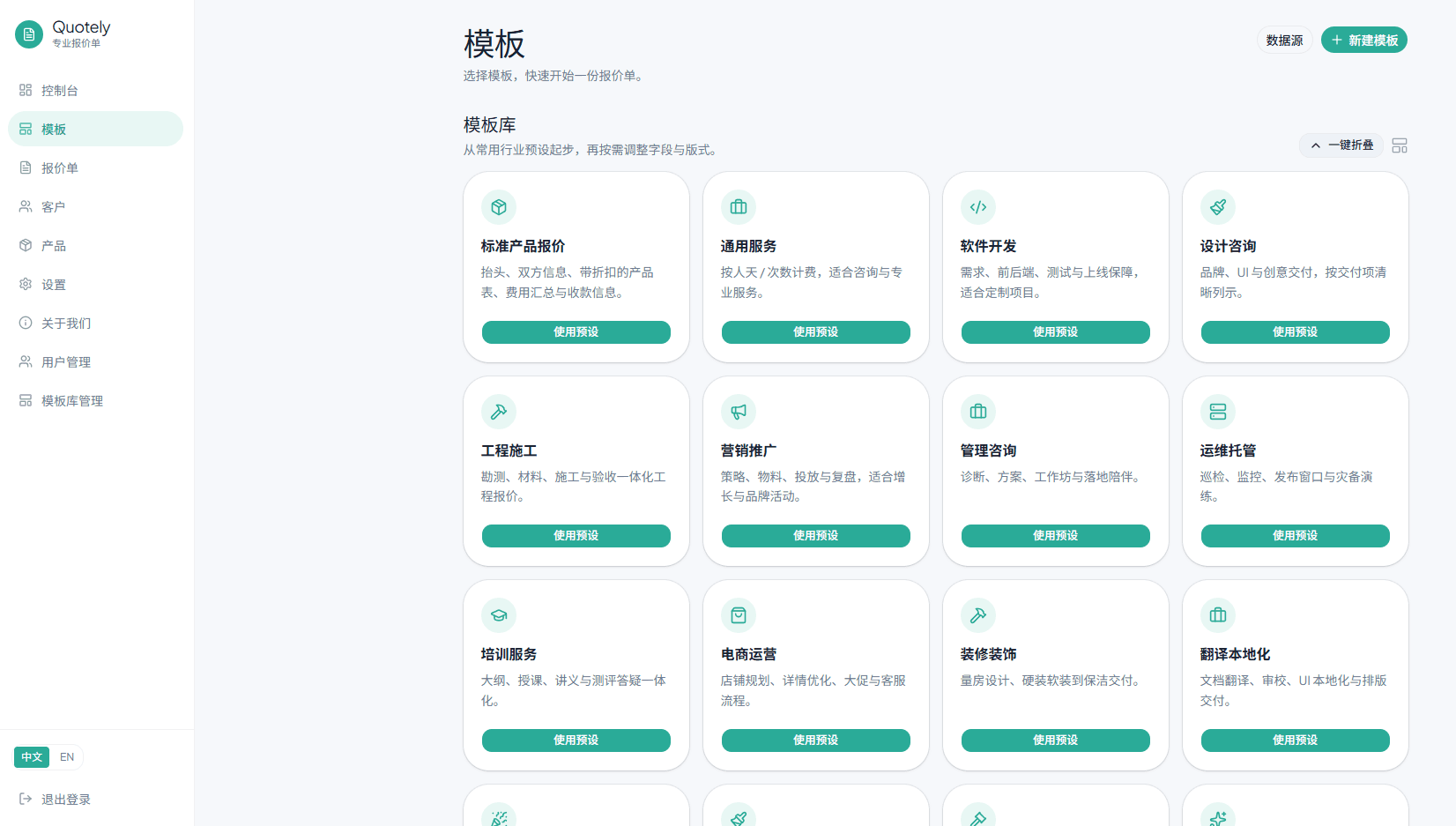Image resolution: width=1456 pixels, height=826 pixels.
Task: Use preset for 标准产品报价
Action: pos(576,332)
